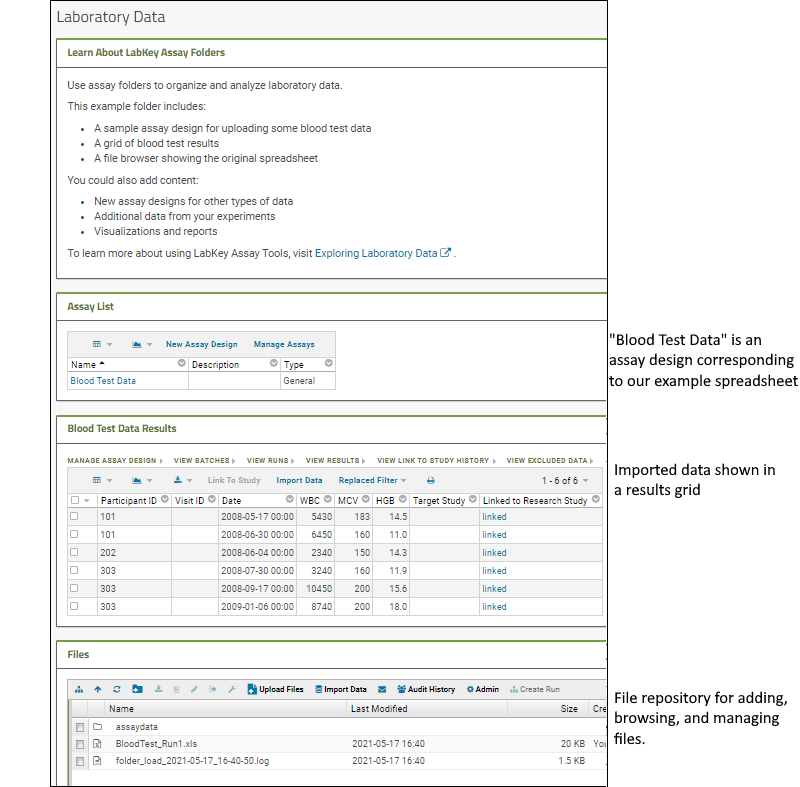Open HGB column dropdown
Image resolution: width=800 pixels, height=787 pixels.
(x=403, y=499)
